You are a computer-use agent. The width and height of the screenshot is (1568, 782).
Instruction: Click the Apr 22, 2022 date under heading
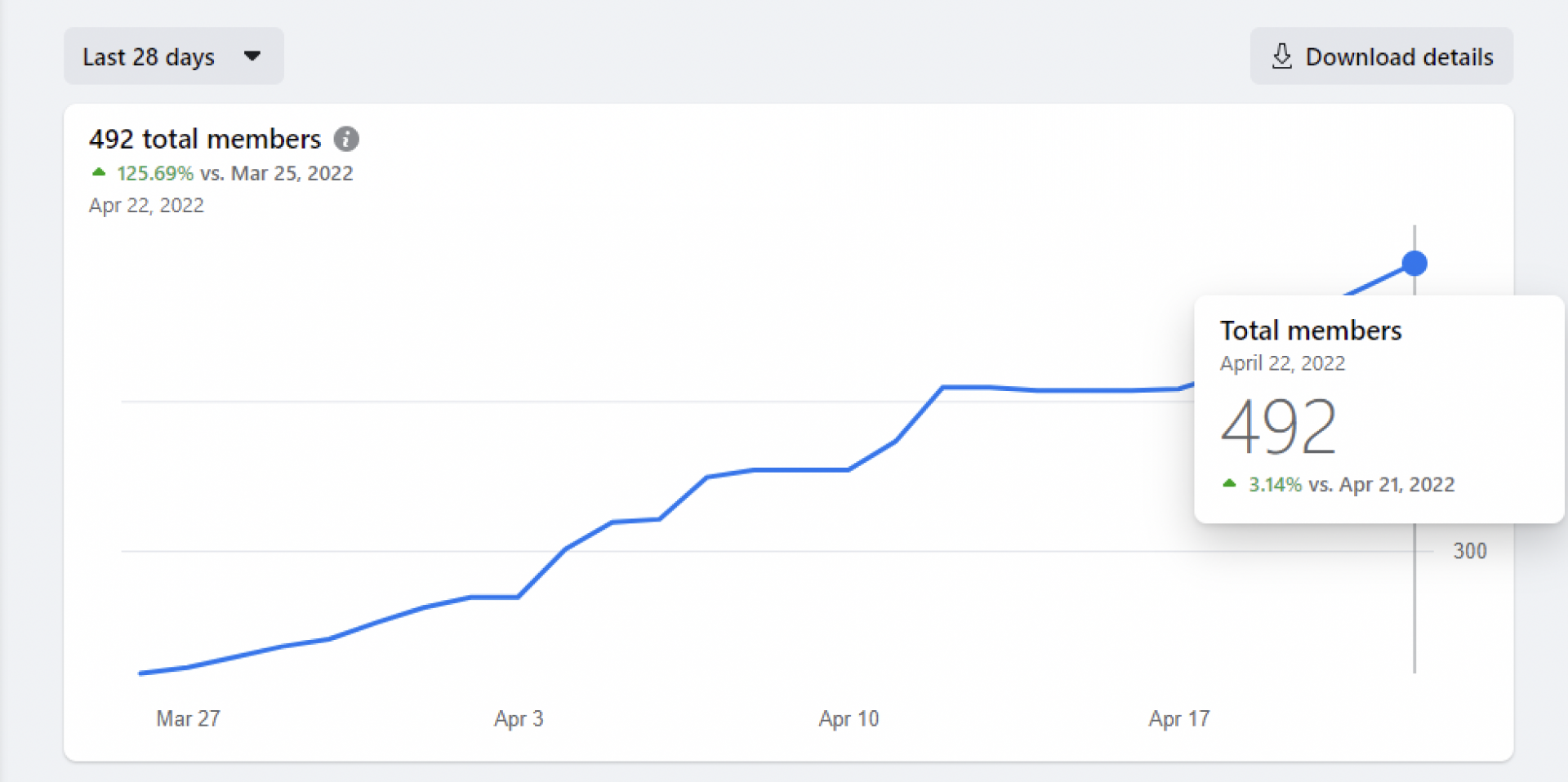(146, 205)
